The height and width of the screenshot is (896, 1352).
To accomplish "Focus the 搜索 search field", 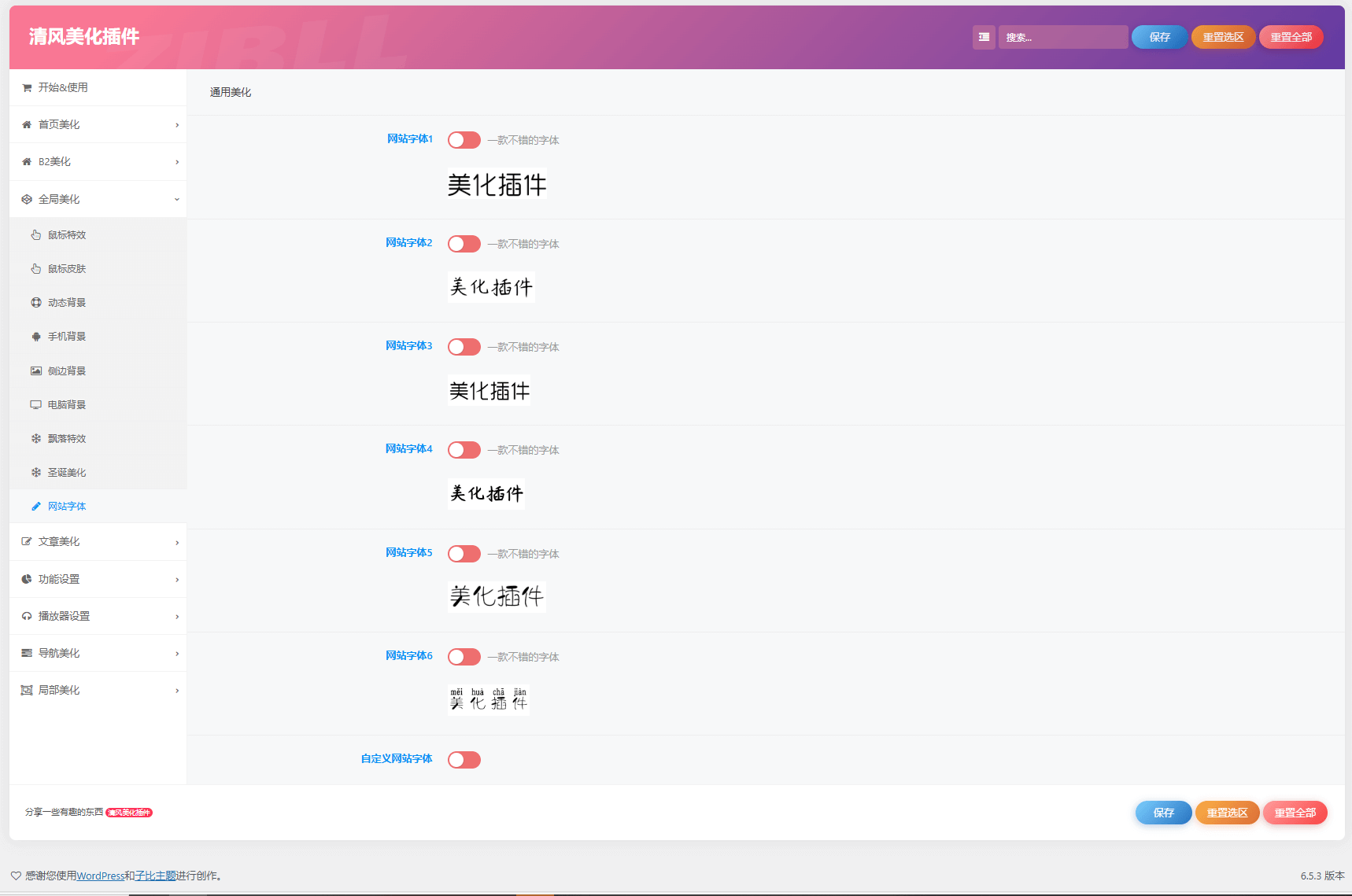I will tap(1063, 37).
